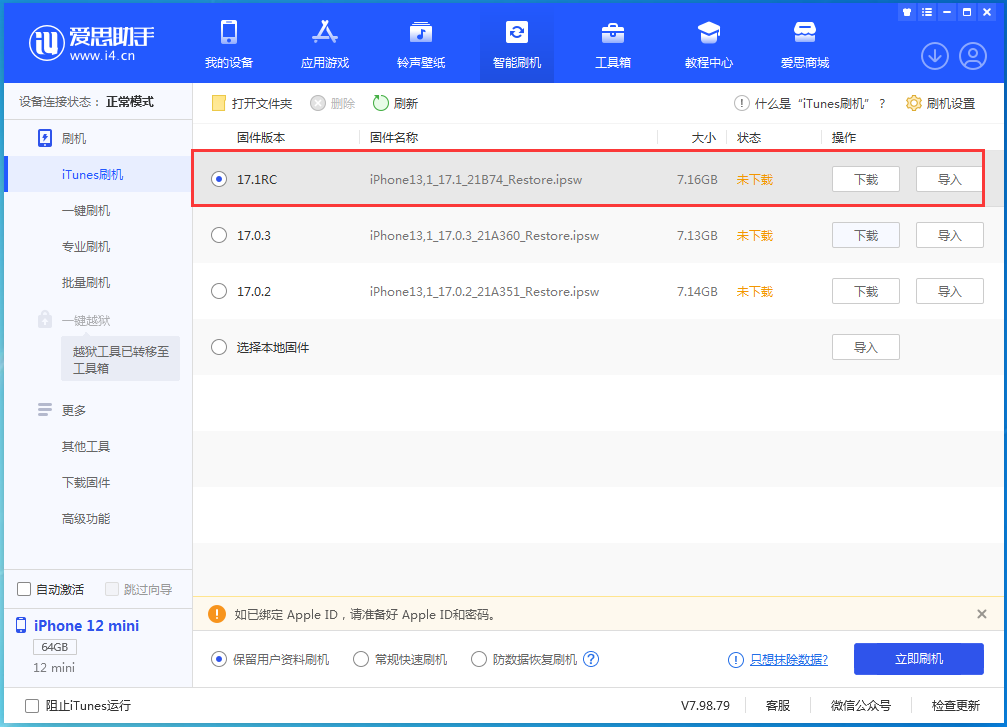Open the list menu in the title bar

(926, 12)
